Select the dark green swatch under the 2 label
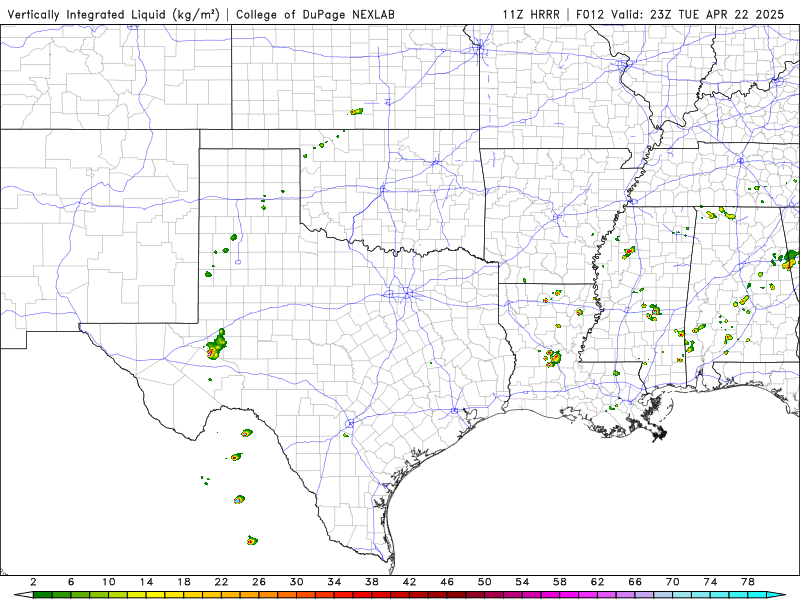 coord(42,595)
